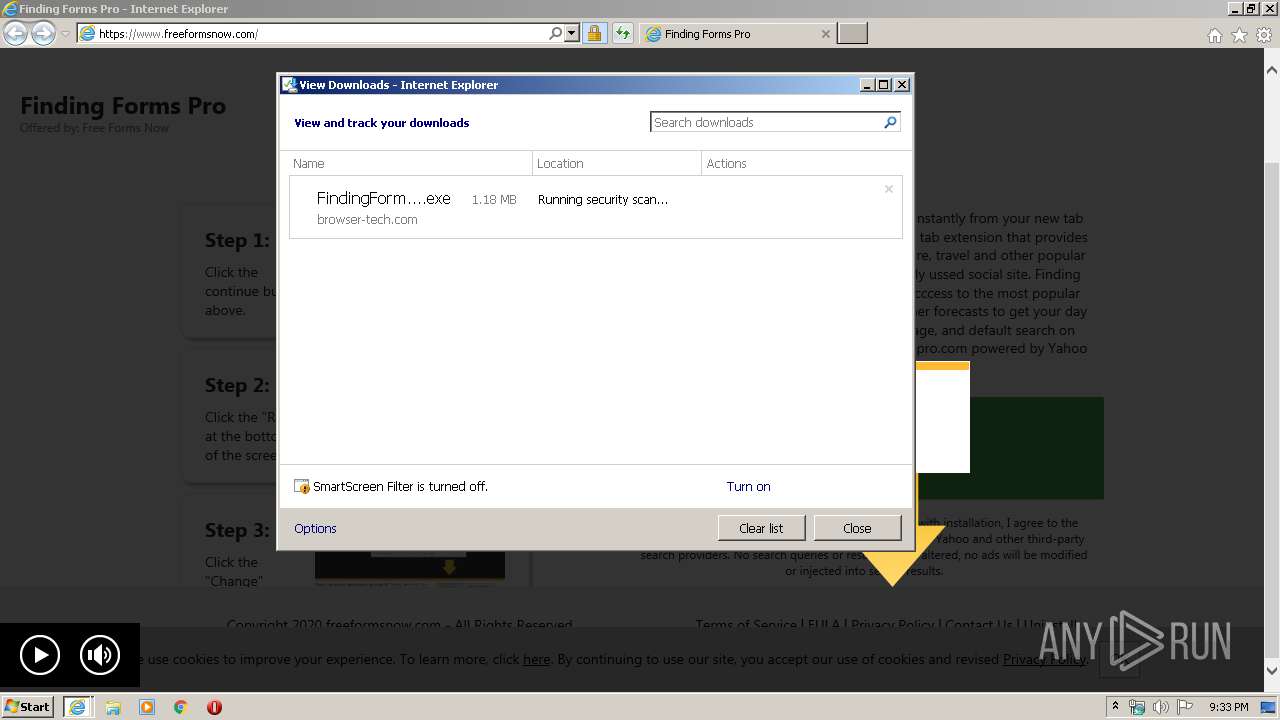The height and width of the screenshot is (720, 1280).
Task: Select the FindingForm....exe download entry
Action: [x=595, y=208]
